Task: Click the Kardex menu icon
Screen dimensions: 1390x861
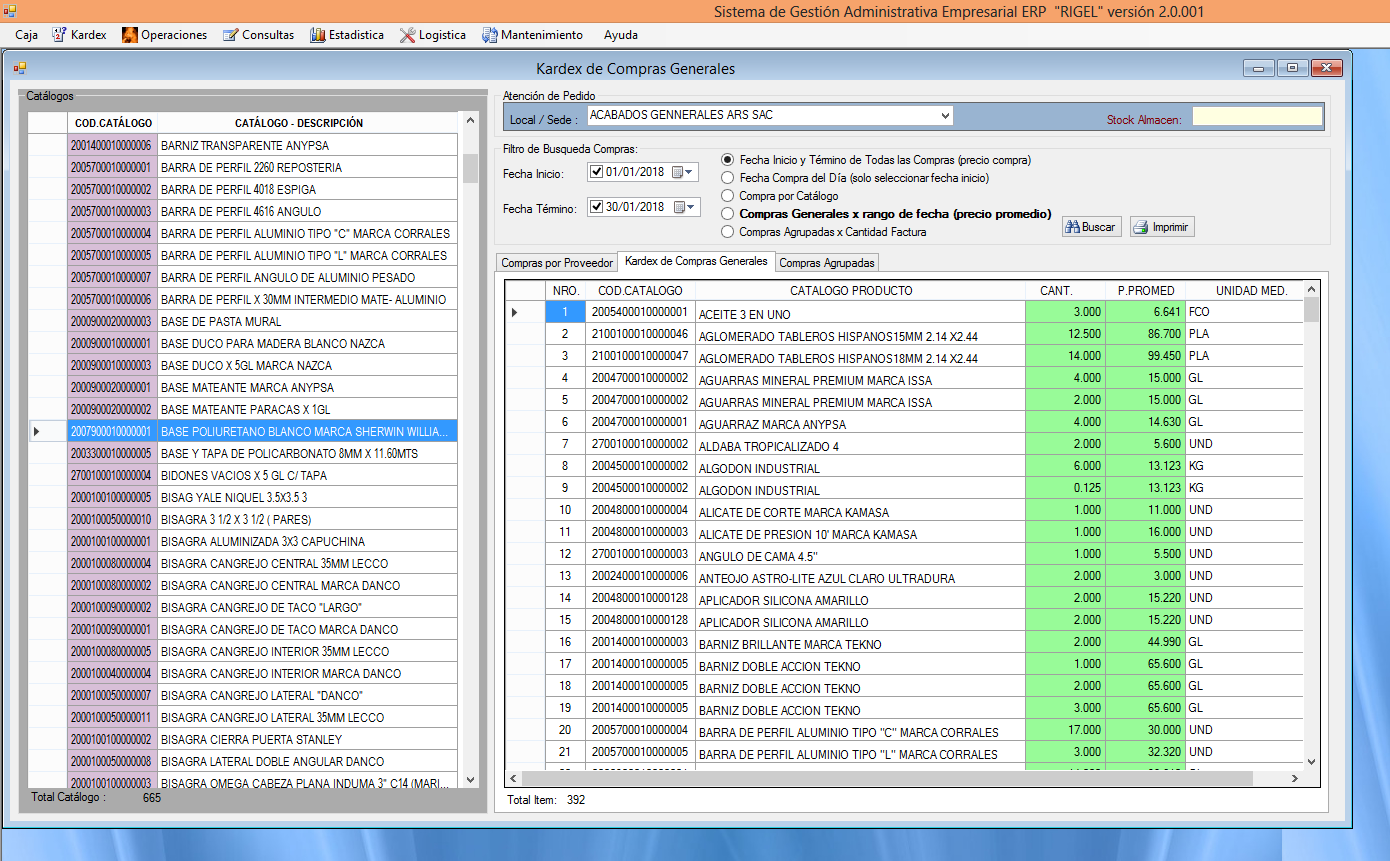Action: [59, 34]
